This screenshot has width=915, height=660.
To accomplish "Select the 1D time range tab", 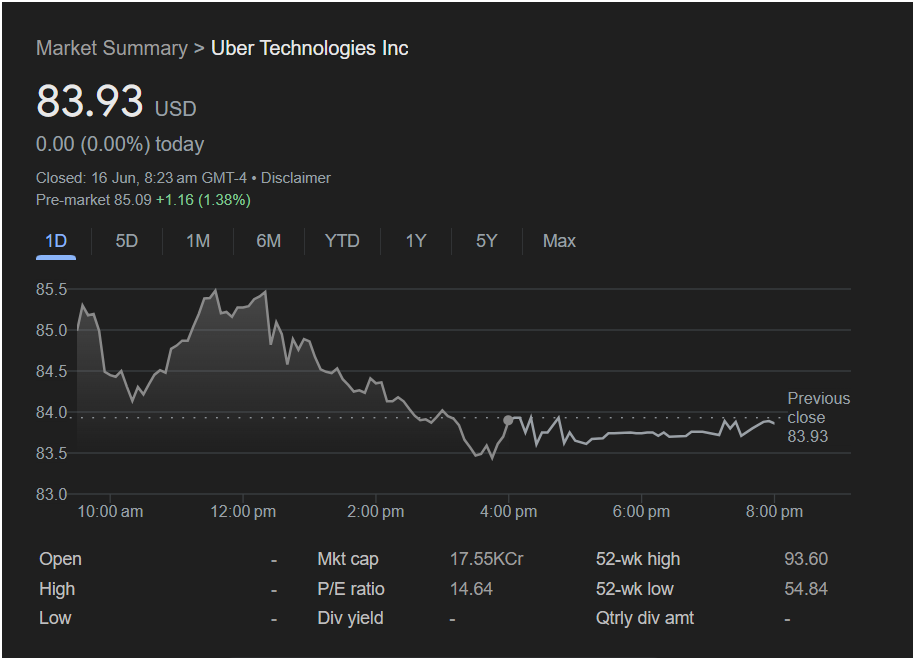I will pyautogui.click(x=56, y=241).
